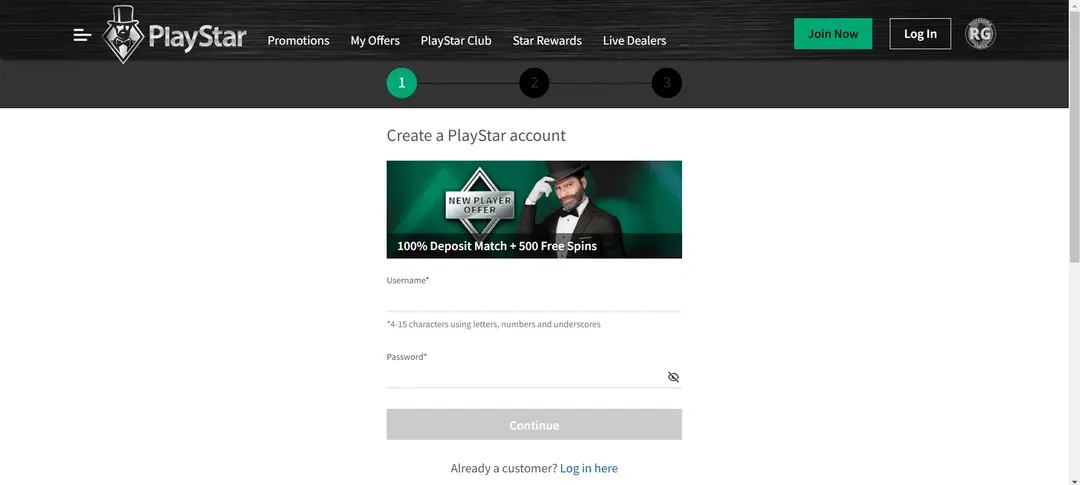Click the New Player Offer banner
The width and height of the screenshot is (1080, 485).
click(x=534, y=209)
